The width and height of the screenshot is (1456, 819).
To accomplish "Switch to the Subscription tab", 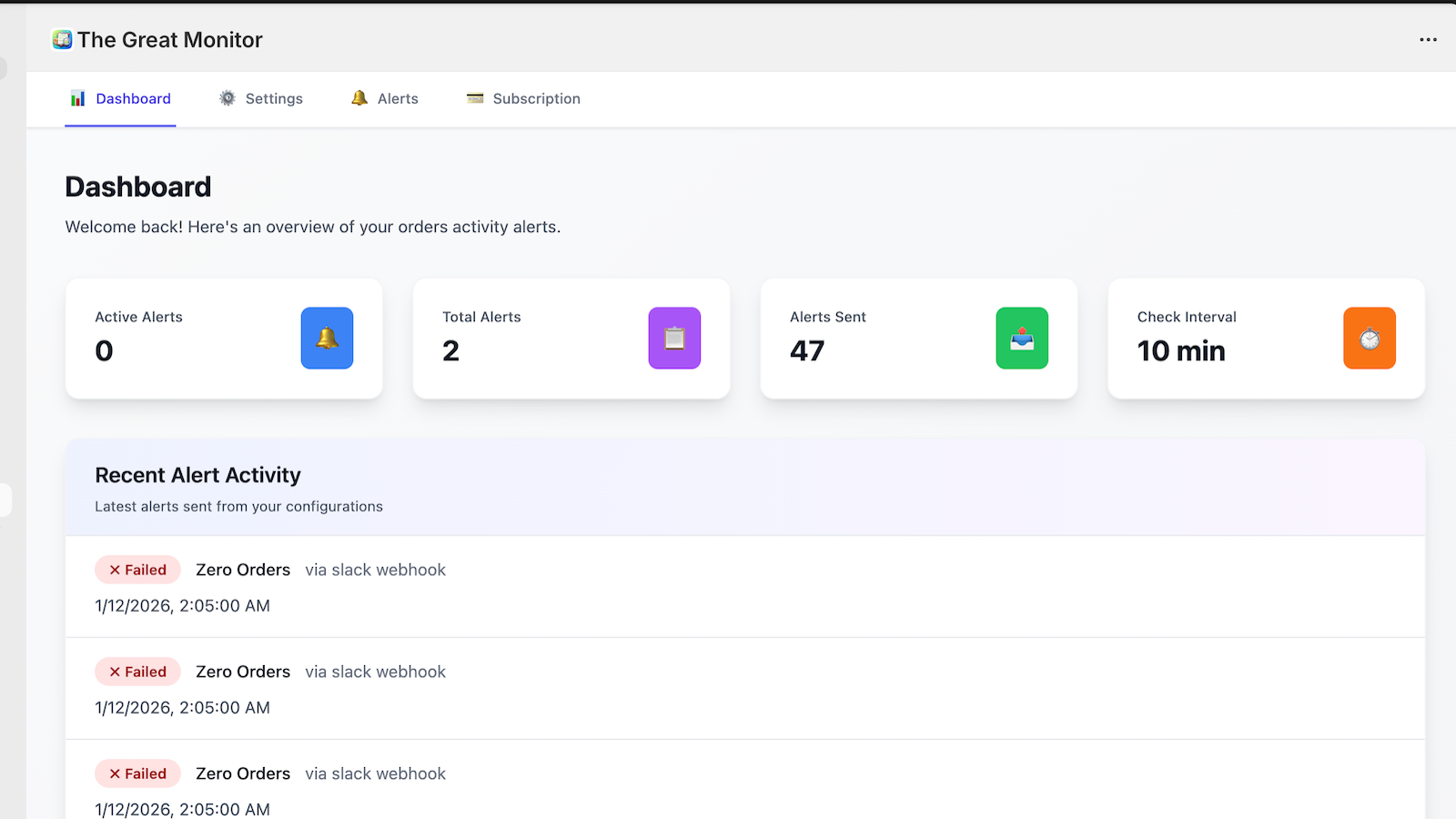I will click(536, 98).
